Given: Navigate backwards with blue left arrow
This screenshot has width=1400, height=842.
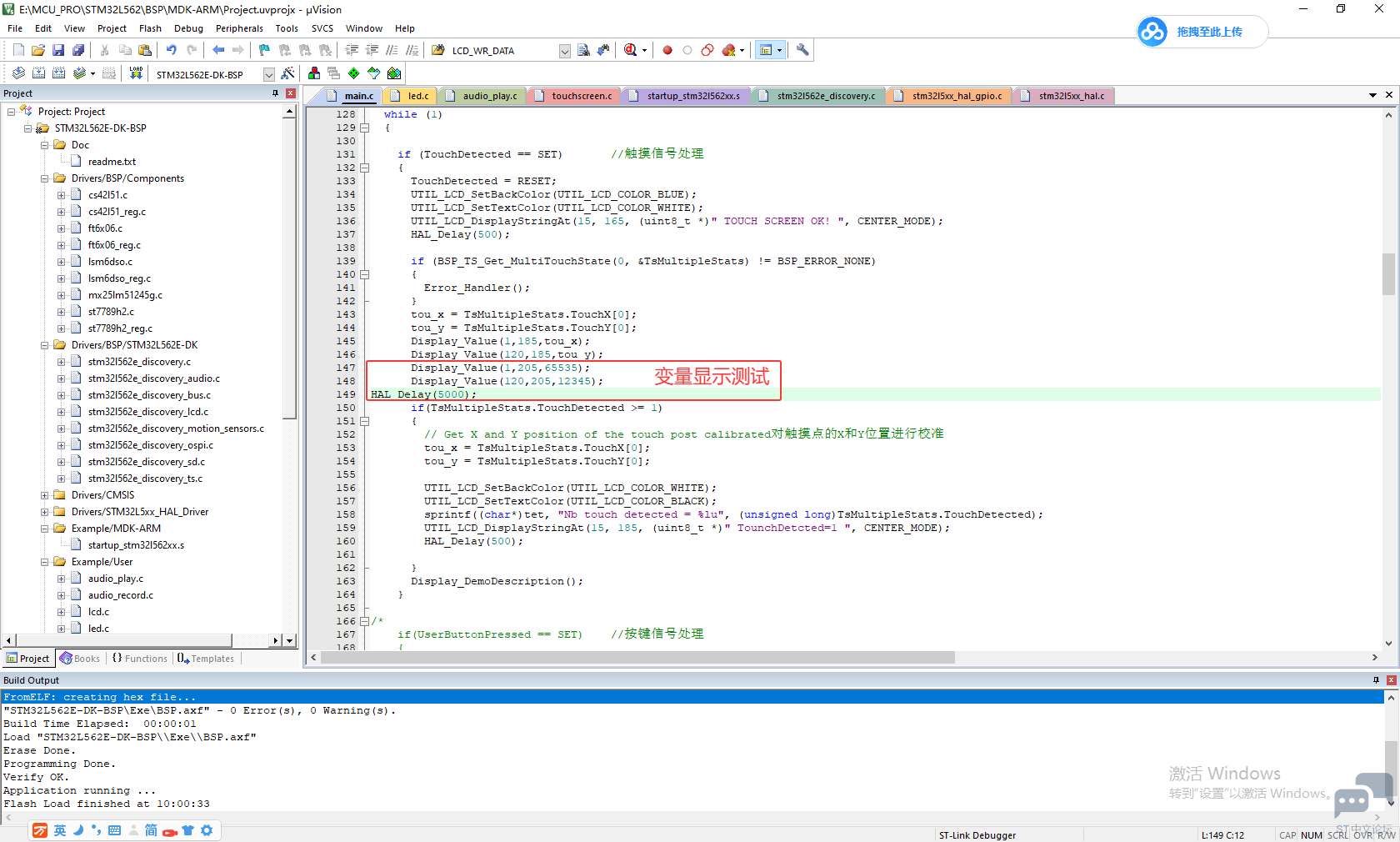Looking at the screenshot, I should (218, 50).
